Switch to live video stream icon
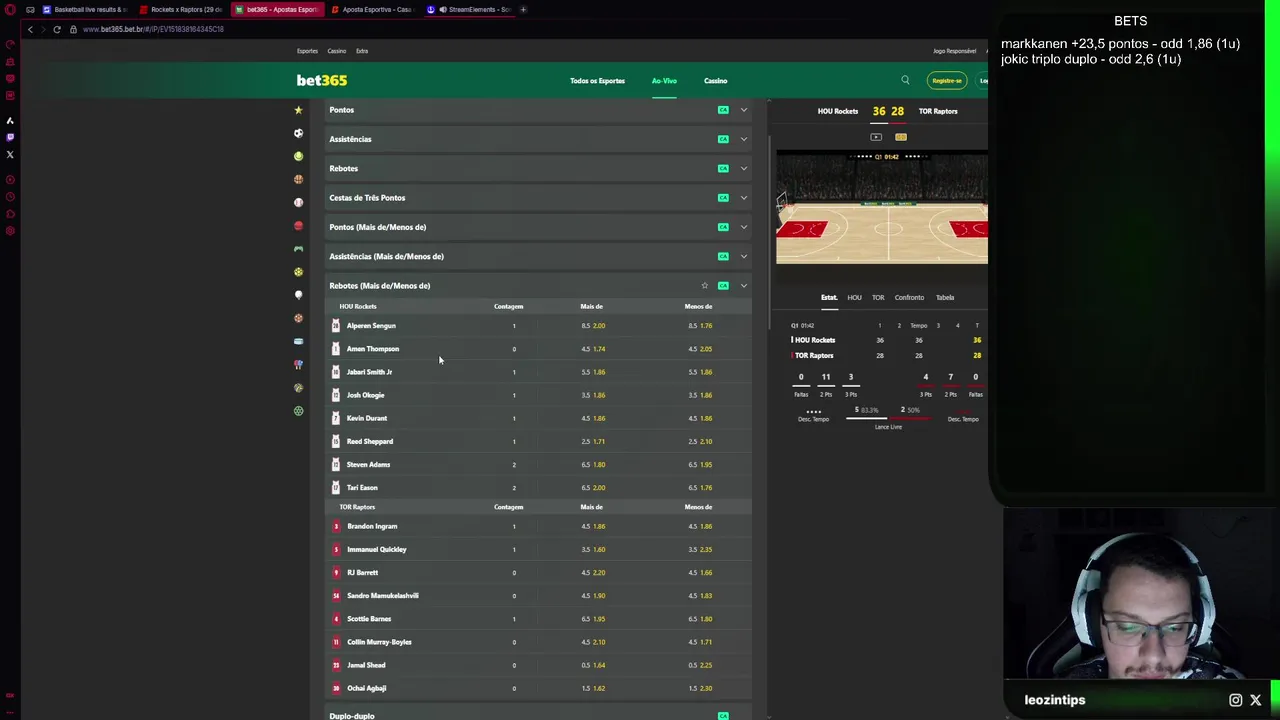Image resolution: width=1280 pixels, height=720 pixels. tap(876, 137)
